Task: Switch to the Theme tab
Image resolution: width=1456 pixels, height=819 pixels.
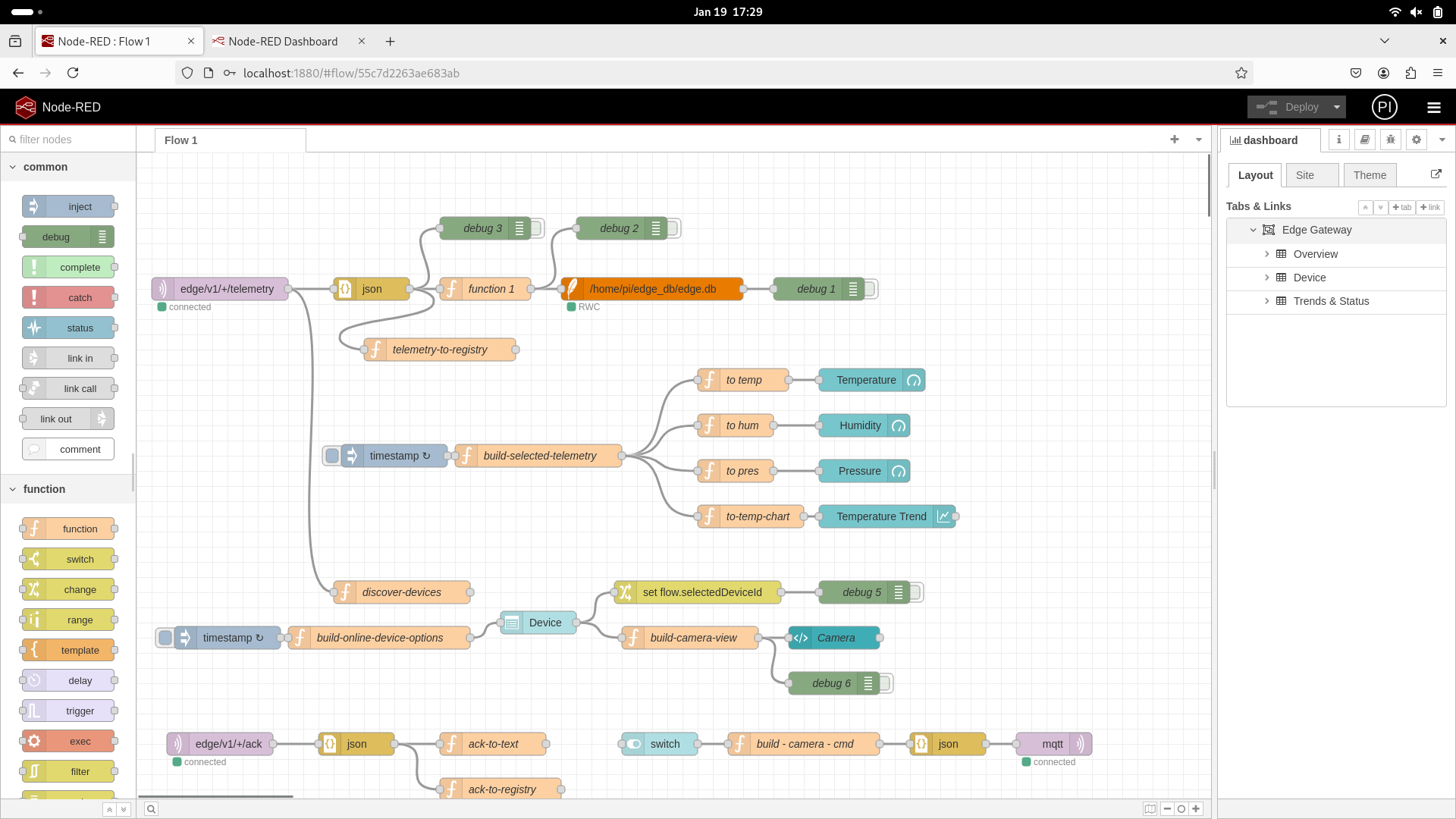Action: (x=1369, y=175)
